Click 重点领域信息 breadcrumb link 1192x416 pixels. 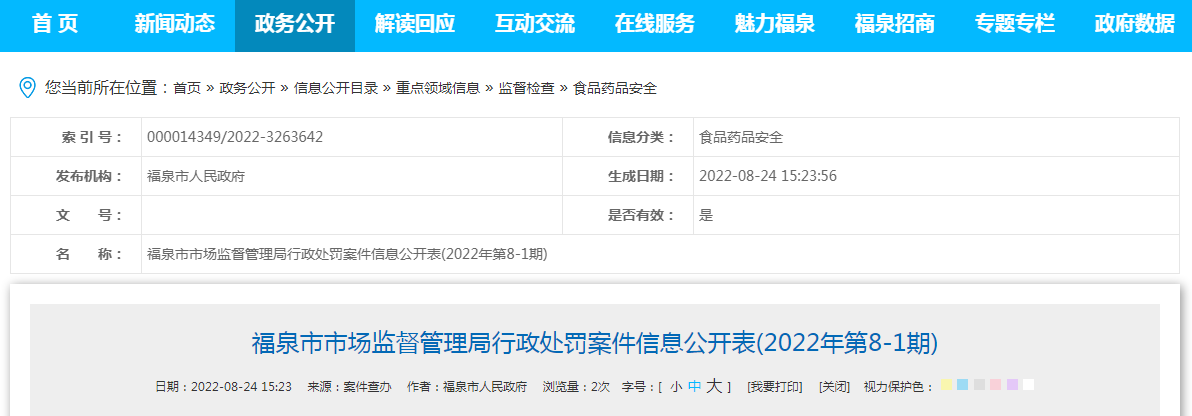click(437, 88)
